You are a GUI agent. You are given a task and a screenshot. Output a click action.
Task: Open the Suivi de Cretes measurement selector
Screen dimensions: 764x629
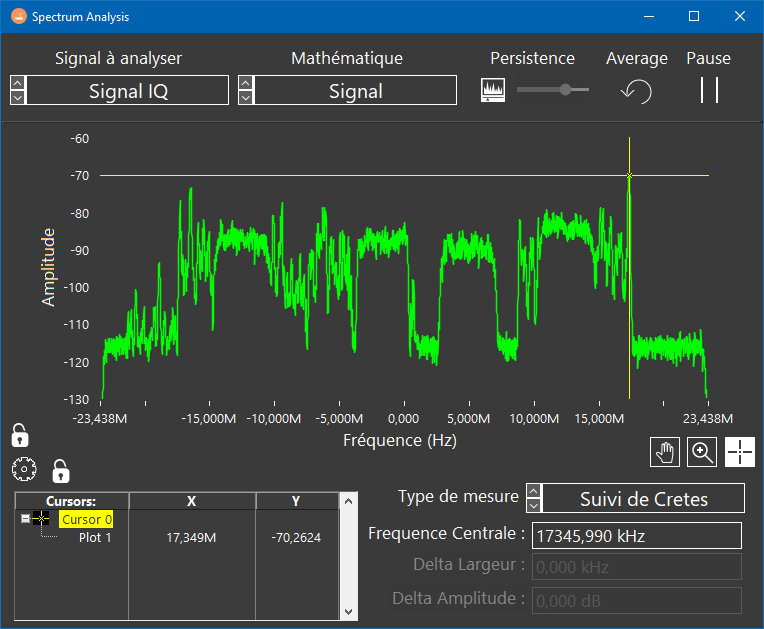pos(644,499)
